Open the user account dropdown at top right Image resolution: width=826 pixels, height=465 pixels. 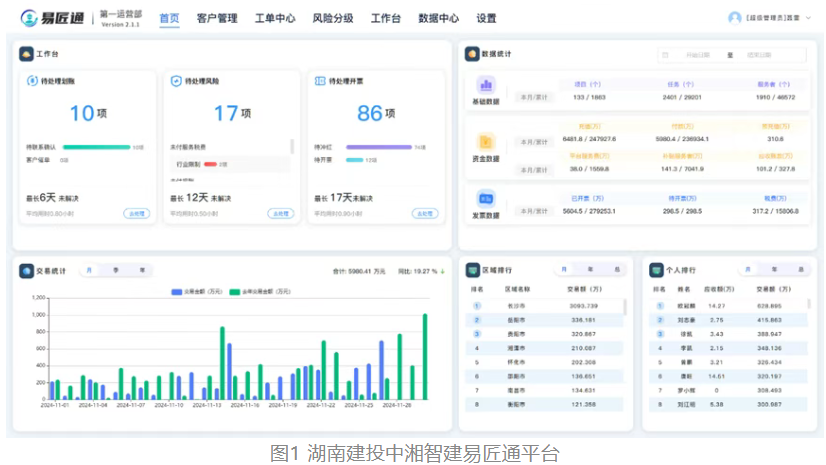[765, 18]
